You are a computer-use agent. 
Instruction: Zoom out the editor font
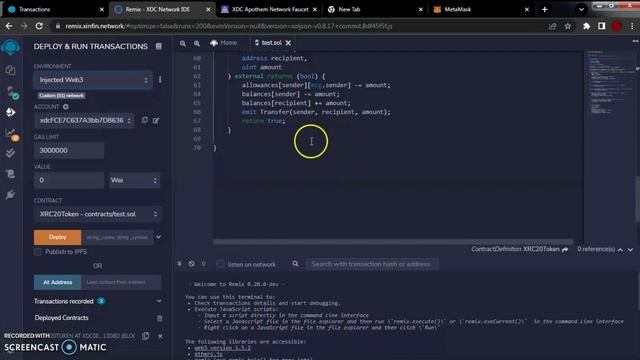click(183, 43)
